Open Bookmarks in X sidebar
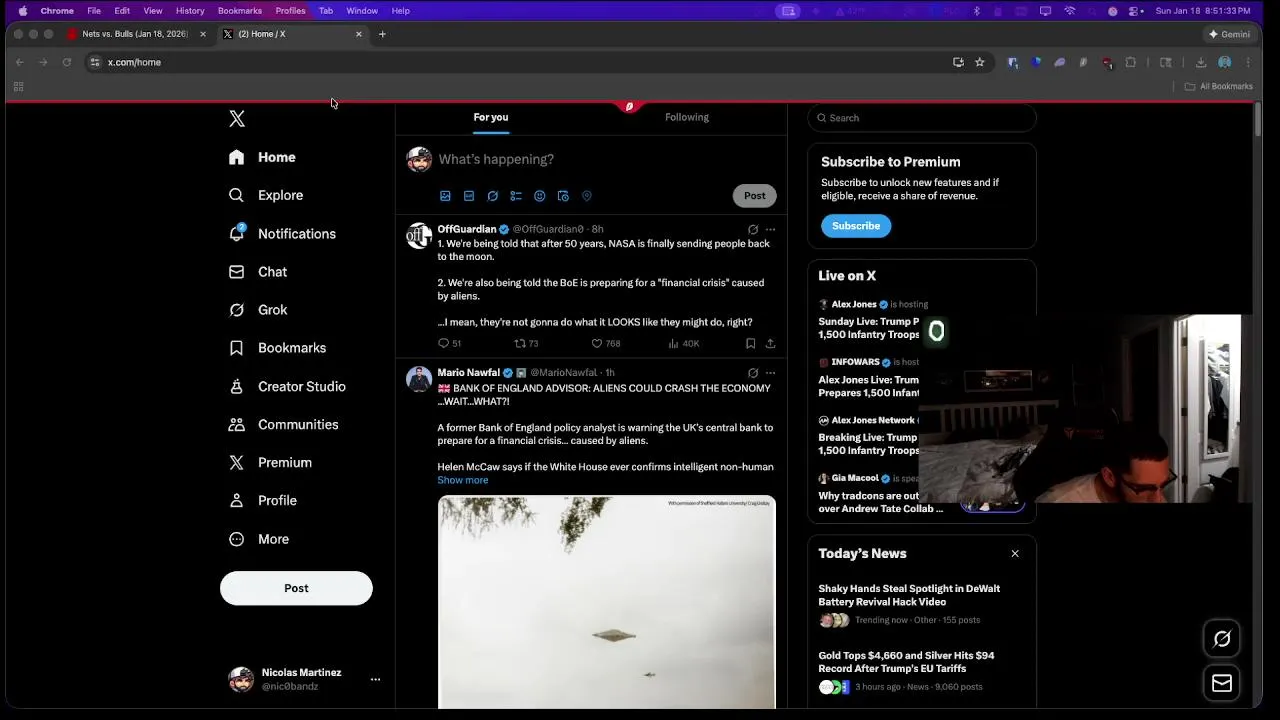 (x=277, y=348)
